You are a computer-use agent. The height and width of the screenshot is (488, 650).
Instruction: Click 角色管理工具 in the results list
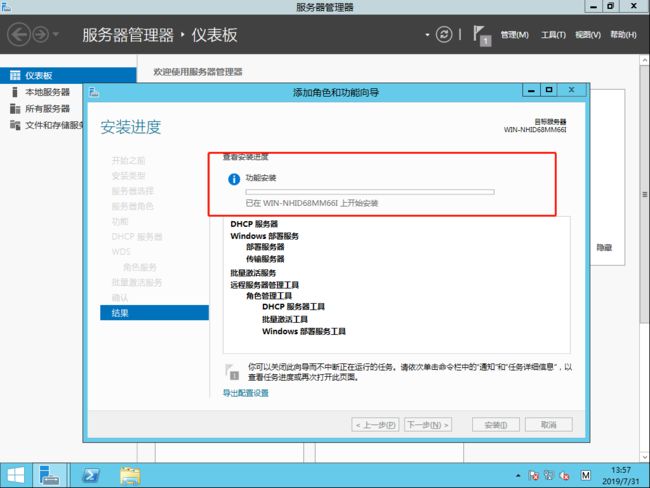point(269,296)
